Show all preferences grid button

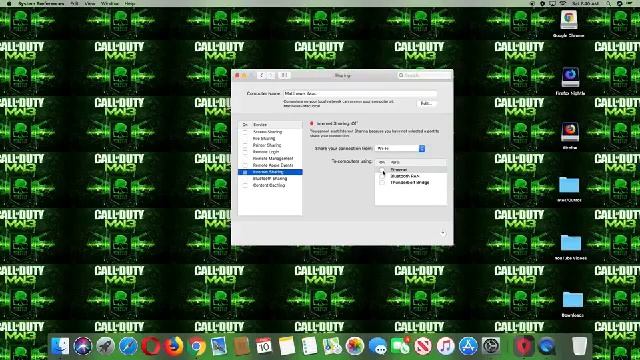click(x=284, y=75)
